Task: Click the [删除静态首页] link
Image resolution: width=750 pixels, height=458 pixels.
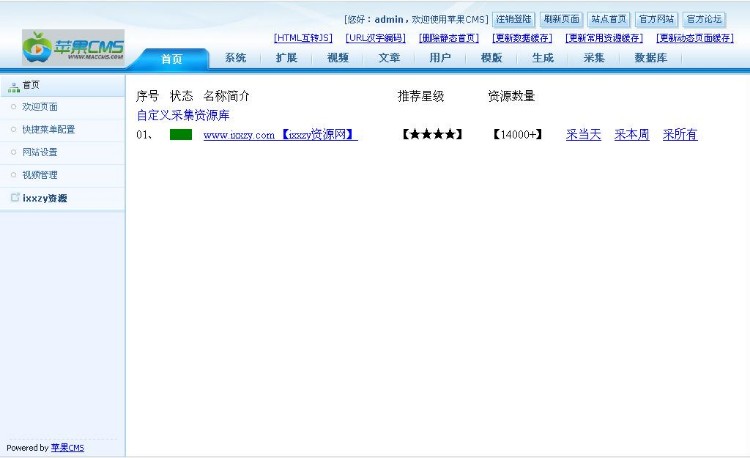Action: coord(449,38)
